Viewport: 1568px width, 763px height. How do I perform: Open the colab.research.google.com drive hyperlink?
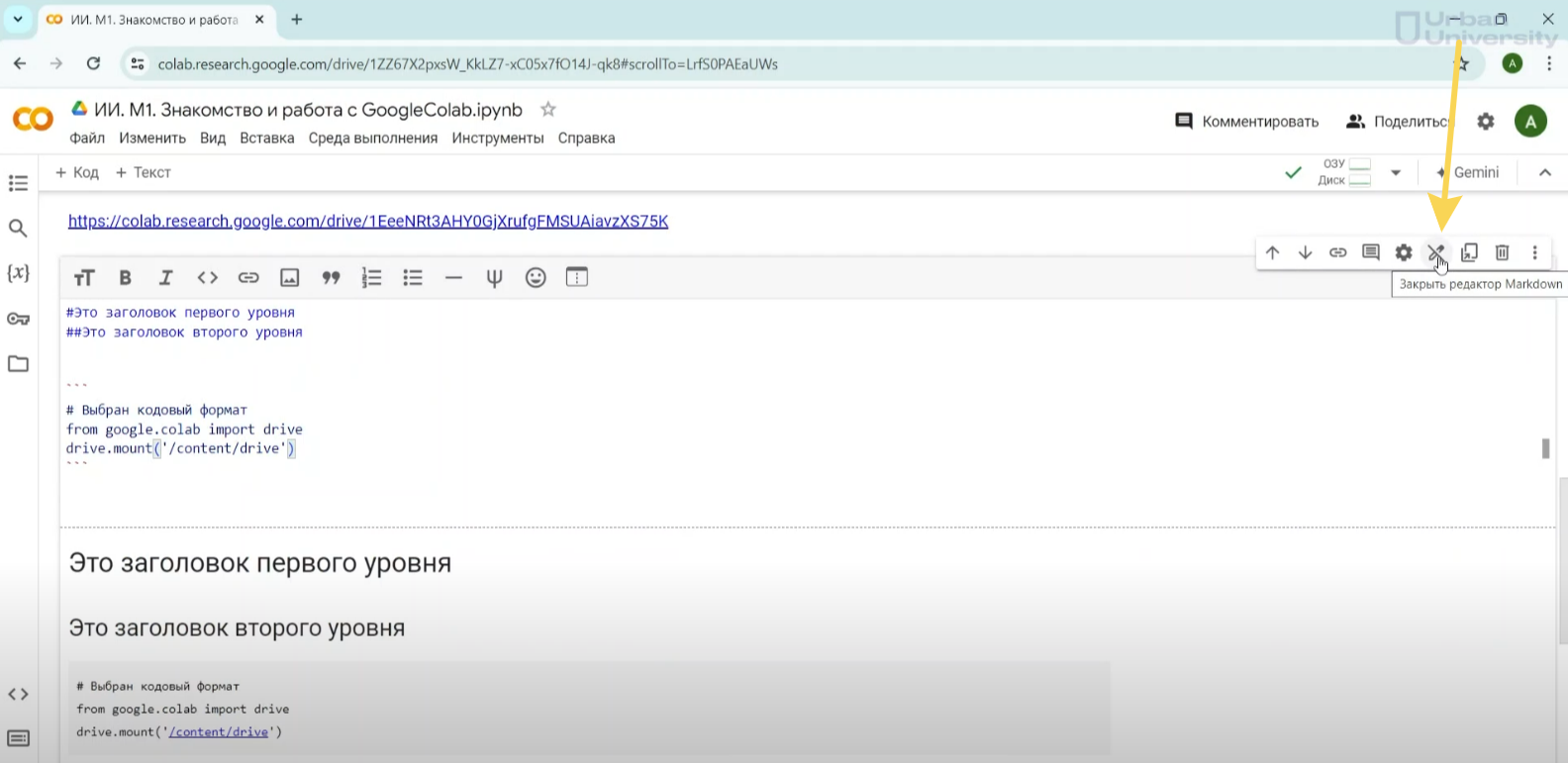(367, 222)
